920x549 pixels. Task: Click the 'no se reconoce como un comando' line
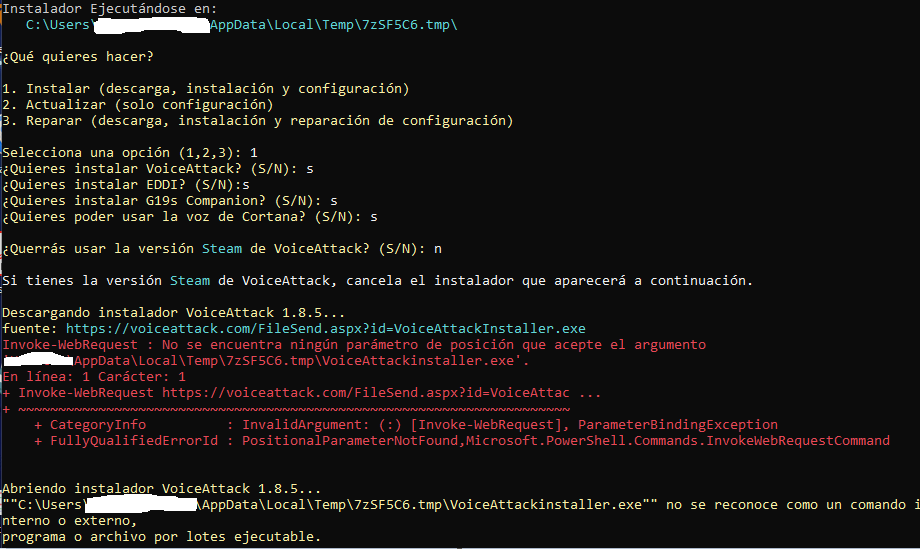click(x=461, y=505)
